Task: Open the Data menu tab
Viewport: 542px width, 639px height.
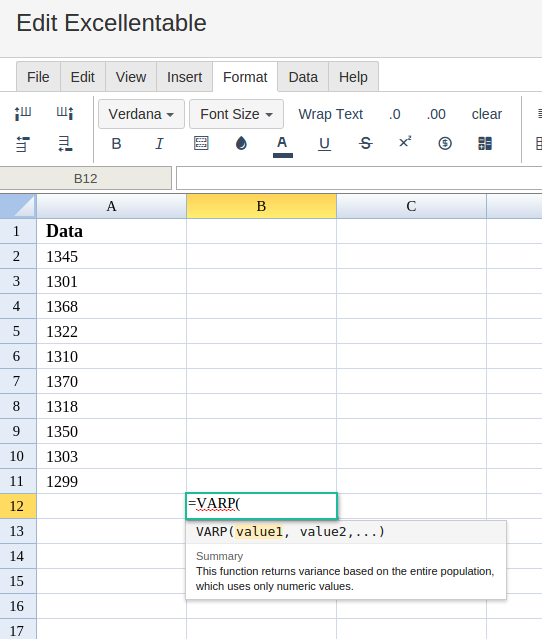Action: [x=303, y=77]
